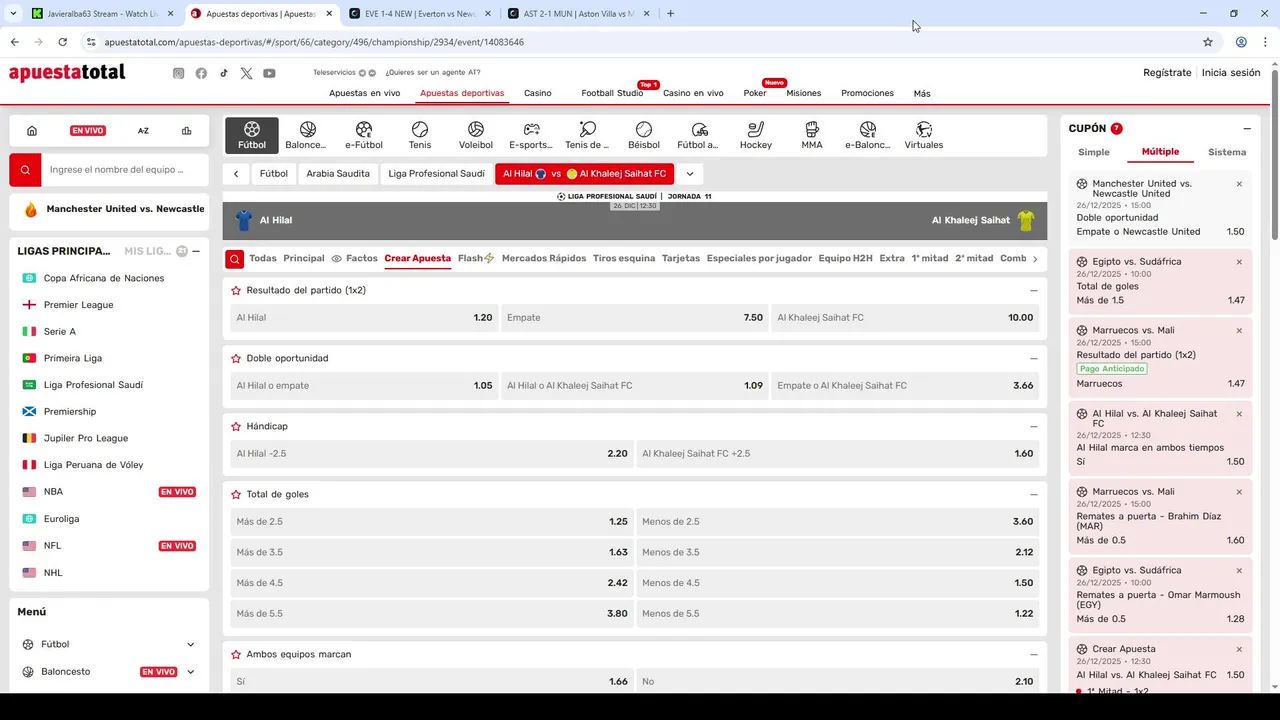
Task: Click Regístrate link
Action: pyautogui.click(x=1167, y=73)
